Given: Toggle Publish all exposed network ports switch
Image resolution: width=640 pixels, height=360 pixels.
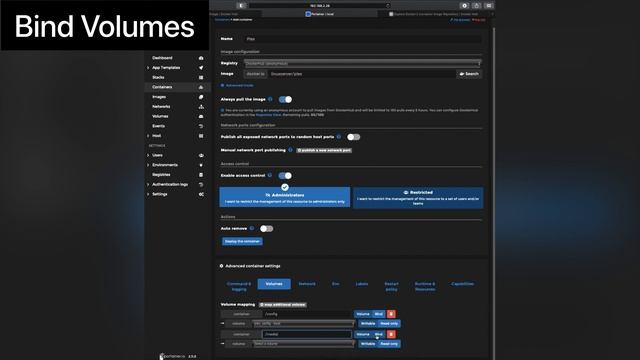Looking at the screenshot, I should point(353,137).
